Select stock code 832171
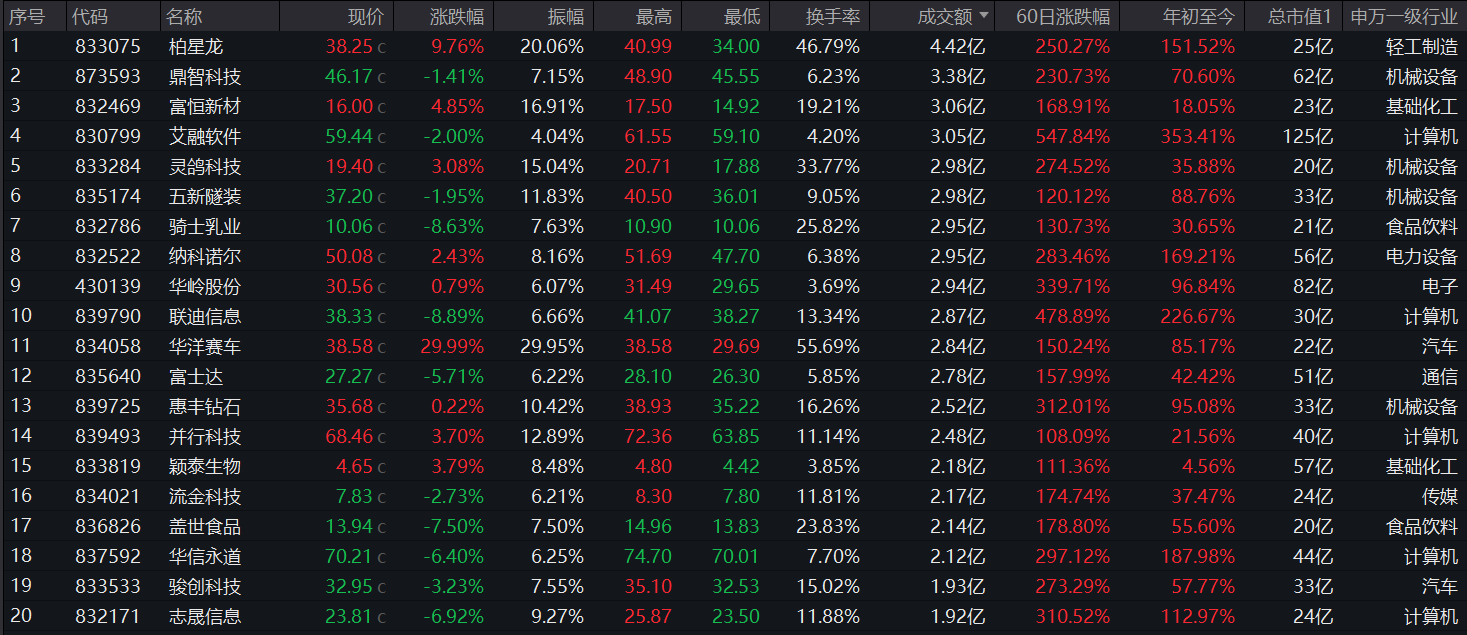Screen dimensions: 1467x635 (108, 616)
